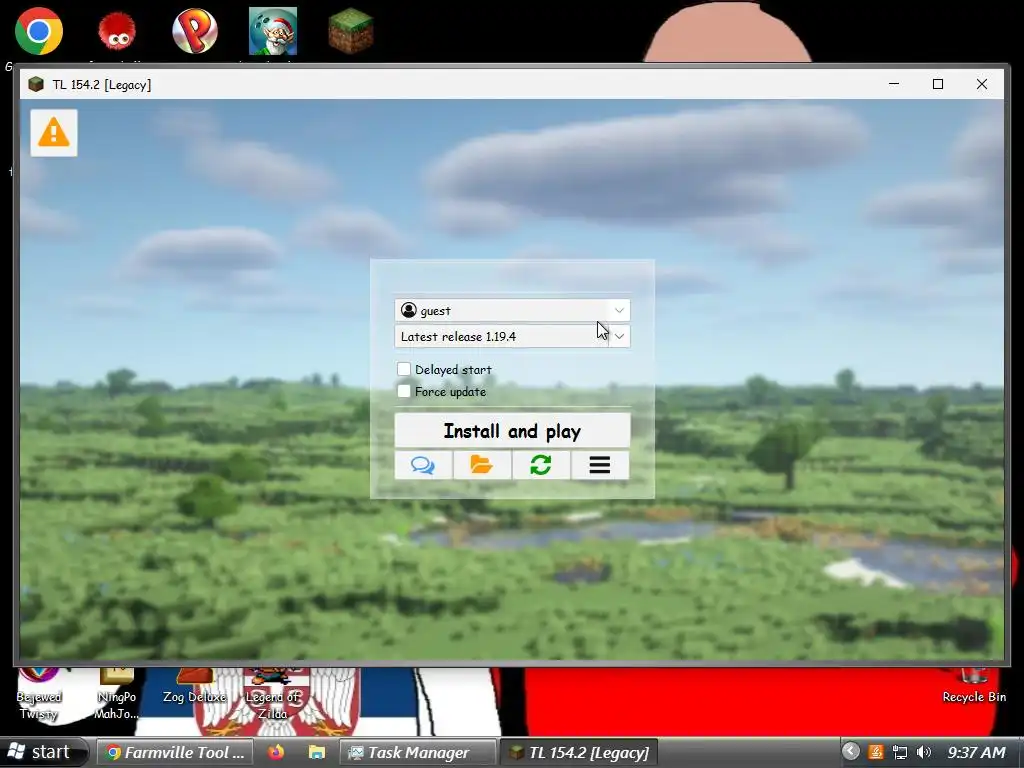Open the chat/support speech bubbles button
The width and height of the screenshot is (1024, 768).
pyautogui.click(x=423, y=466)
